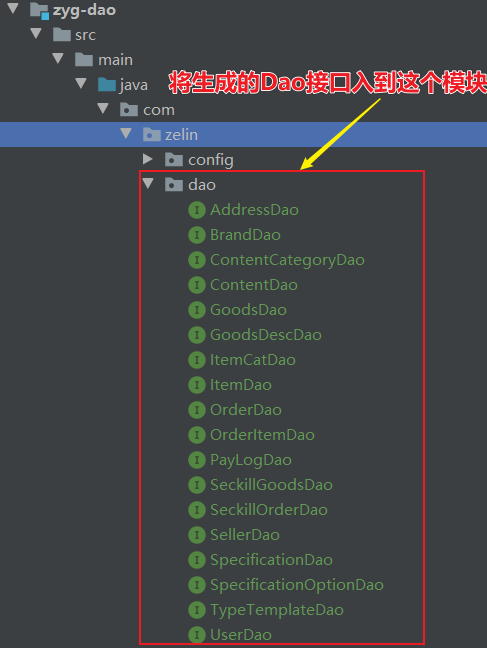This screenshot has width=487, height=648.
Task: Click the com package icon
Action: [129, 110]
